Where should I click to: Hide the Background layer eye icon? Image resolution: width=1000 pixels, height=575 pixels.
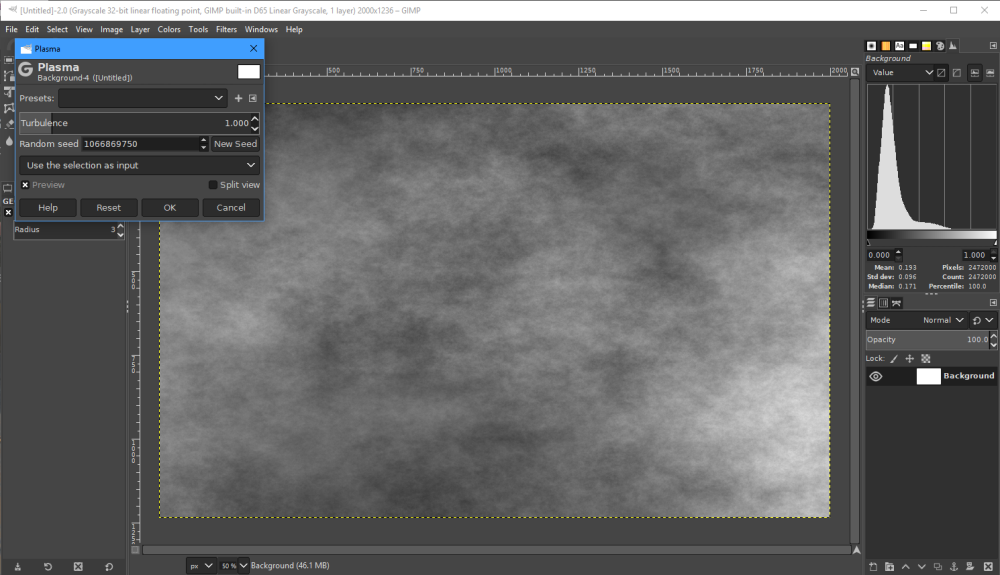tap(876, 376)
